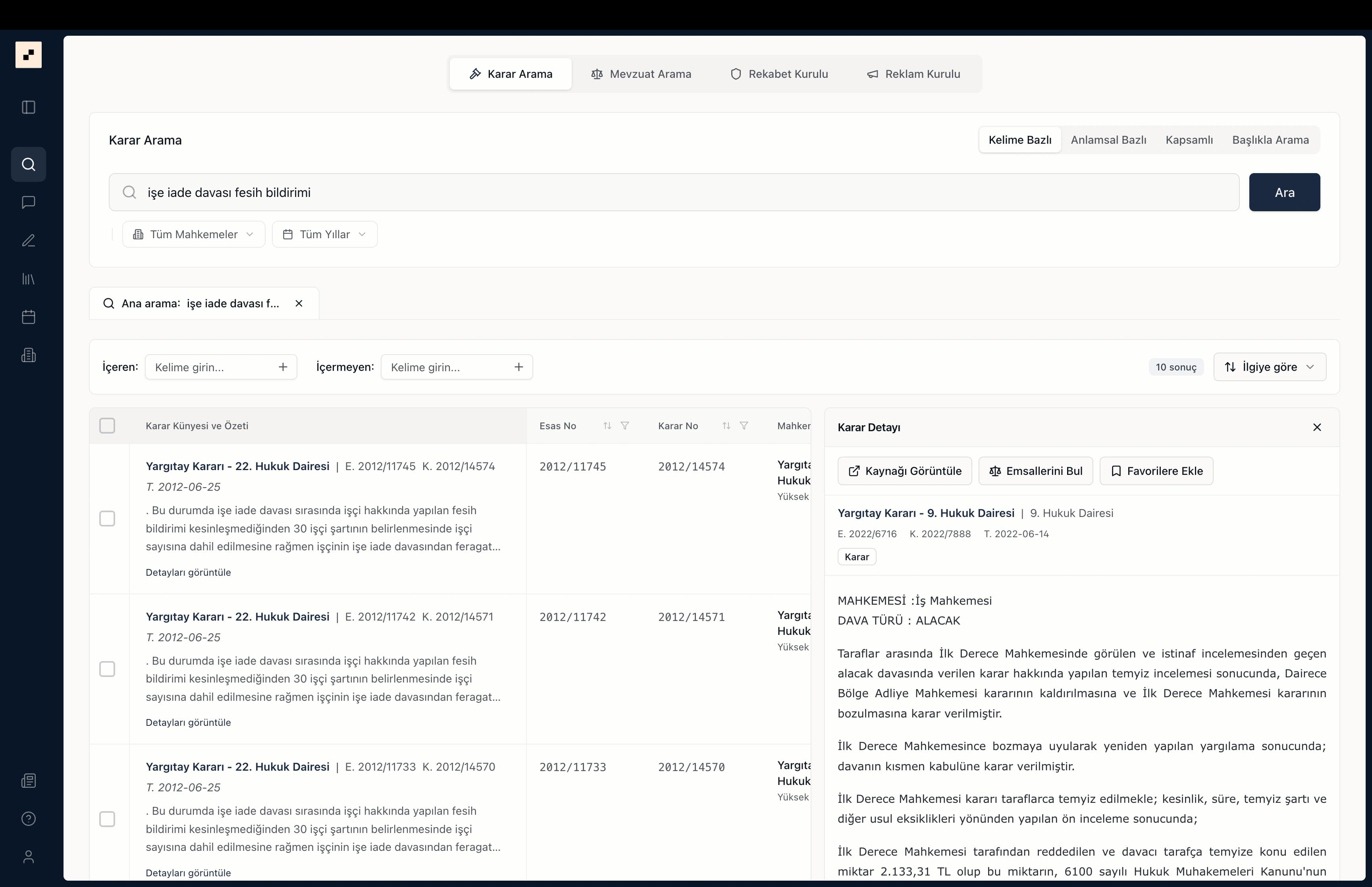
Task: Click the Esas No filter funnel icon
Action: (x=625, y=426)
